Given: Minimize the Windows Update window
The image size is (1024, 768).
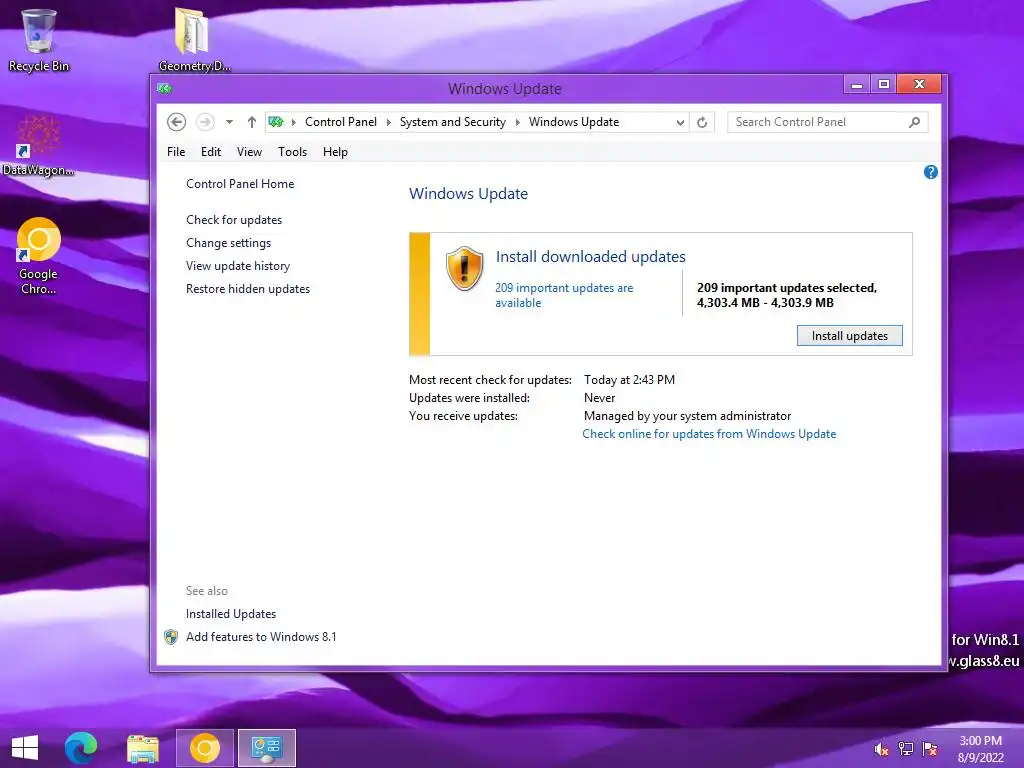Looking at the screenshot, I should click(x=857, y=84).
